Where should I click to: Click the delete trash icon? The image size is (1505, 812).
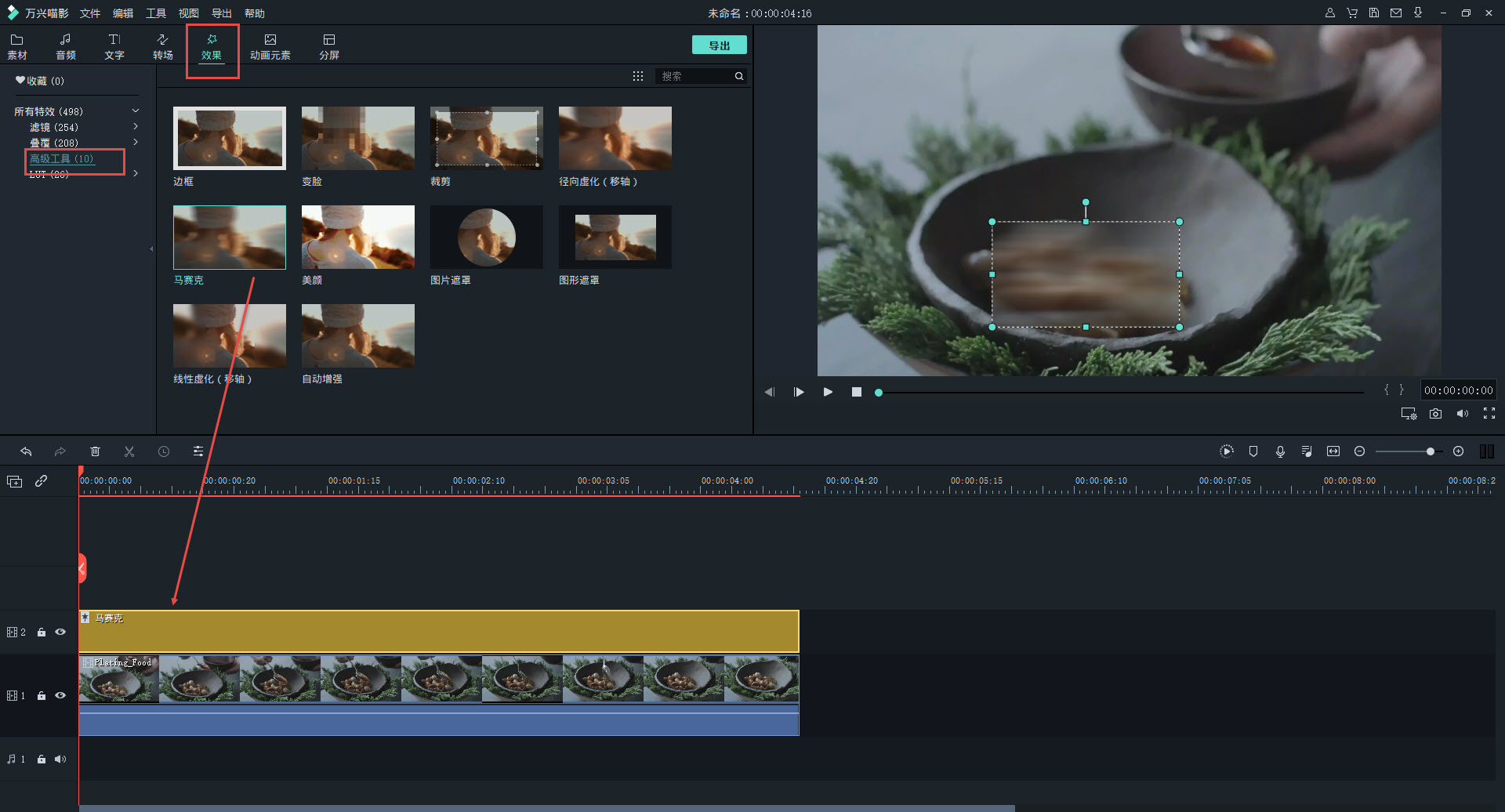95,451
